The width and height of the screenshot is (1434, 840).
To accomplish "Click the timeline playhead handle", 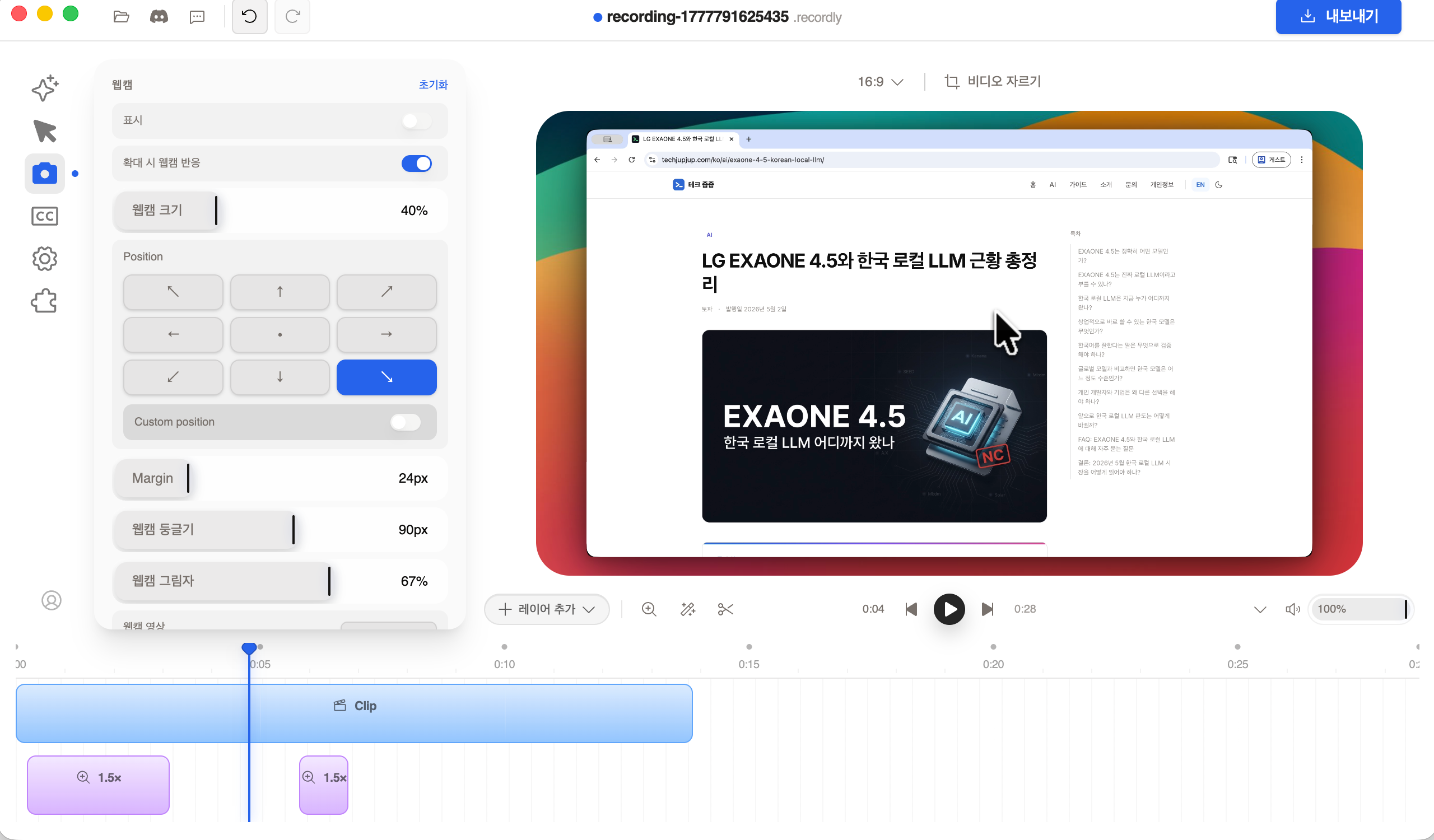I will (249, 648).
